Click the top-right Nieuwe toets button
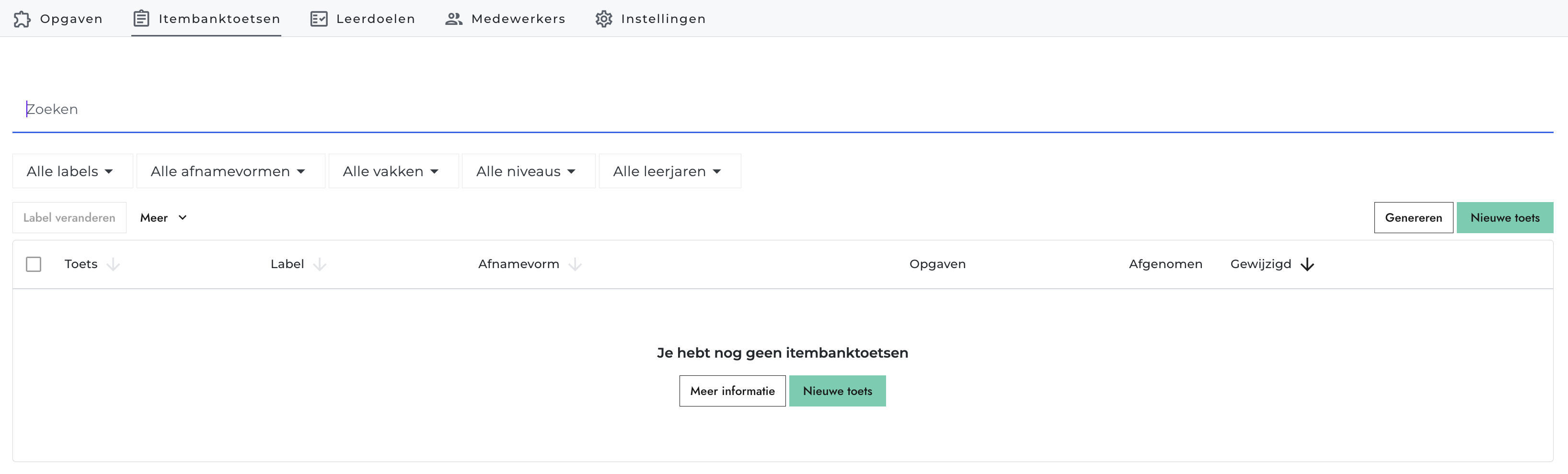Image resolution: width=1568 pixels, height=474 pixels. coord(1505,218)
